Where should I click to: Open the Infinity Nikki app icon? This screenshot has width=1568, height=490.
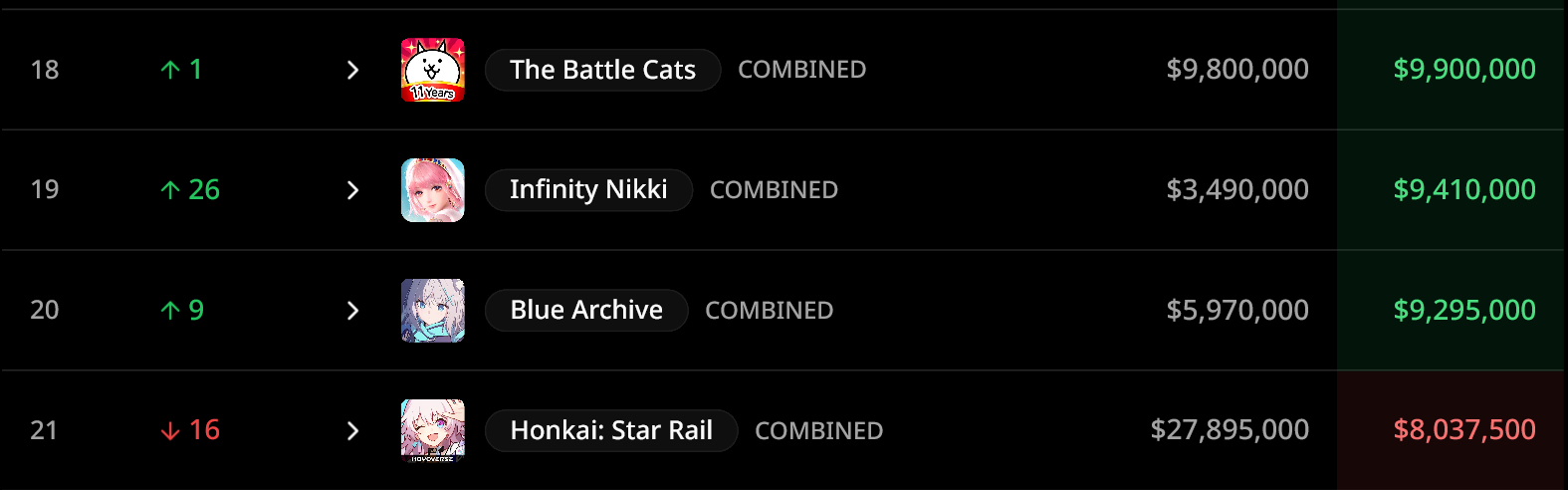coord(433,190)
